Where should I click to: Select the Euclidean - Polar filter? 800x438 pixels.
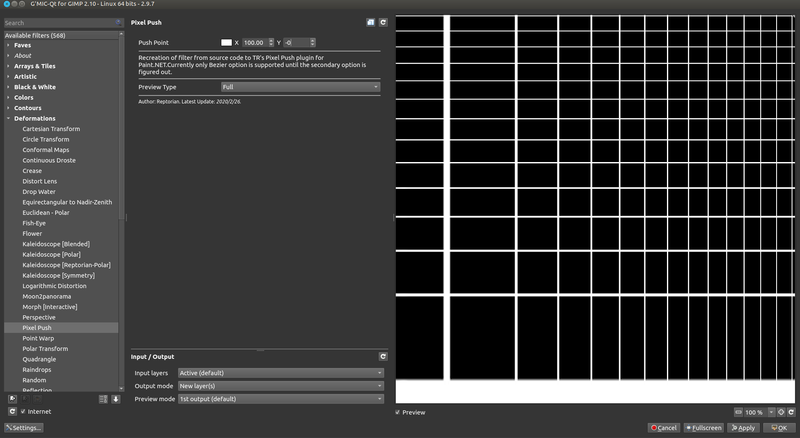pos(45,212)
